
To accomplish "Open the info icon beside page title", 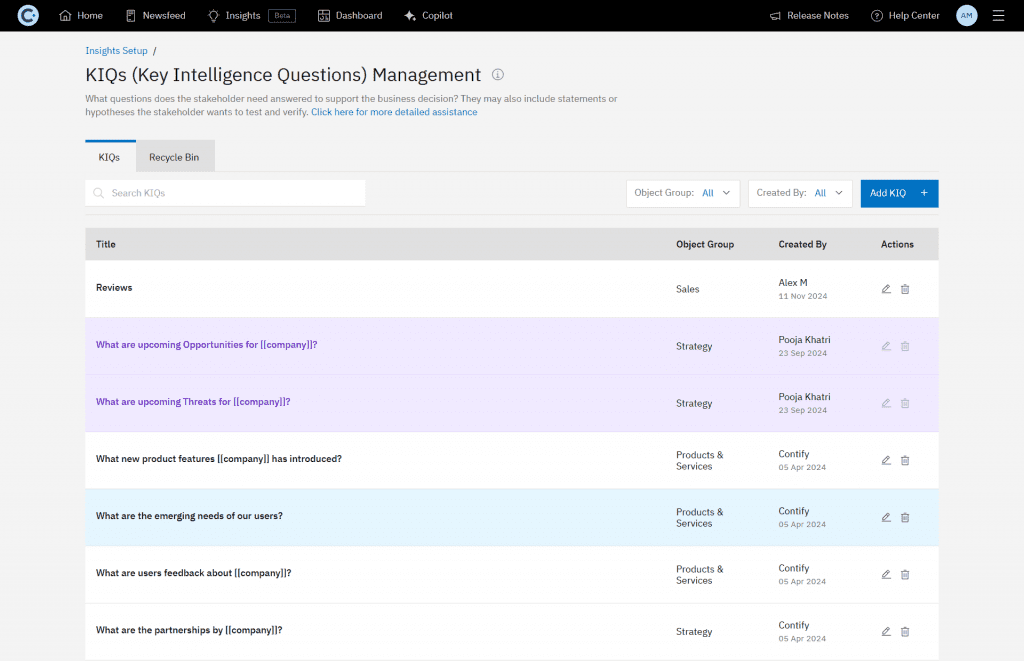I will click(x=498, y=75).
